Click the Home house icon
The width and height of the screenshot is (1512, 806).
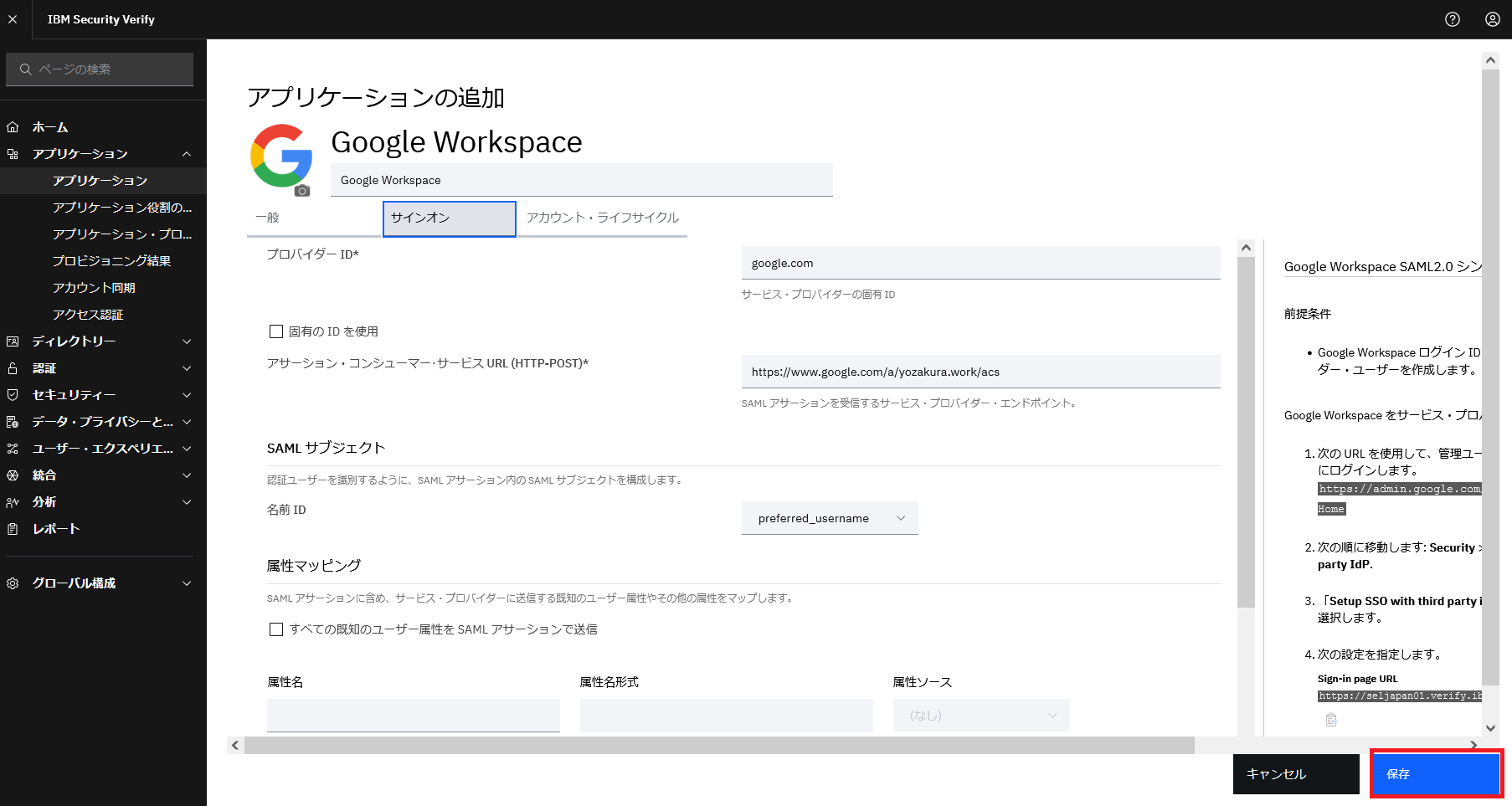tap(13, 127)
